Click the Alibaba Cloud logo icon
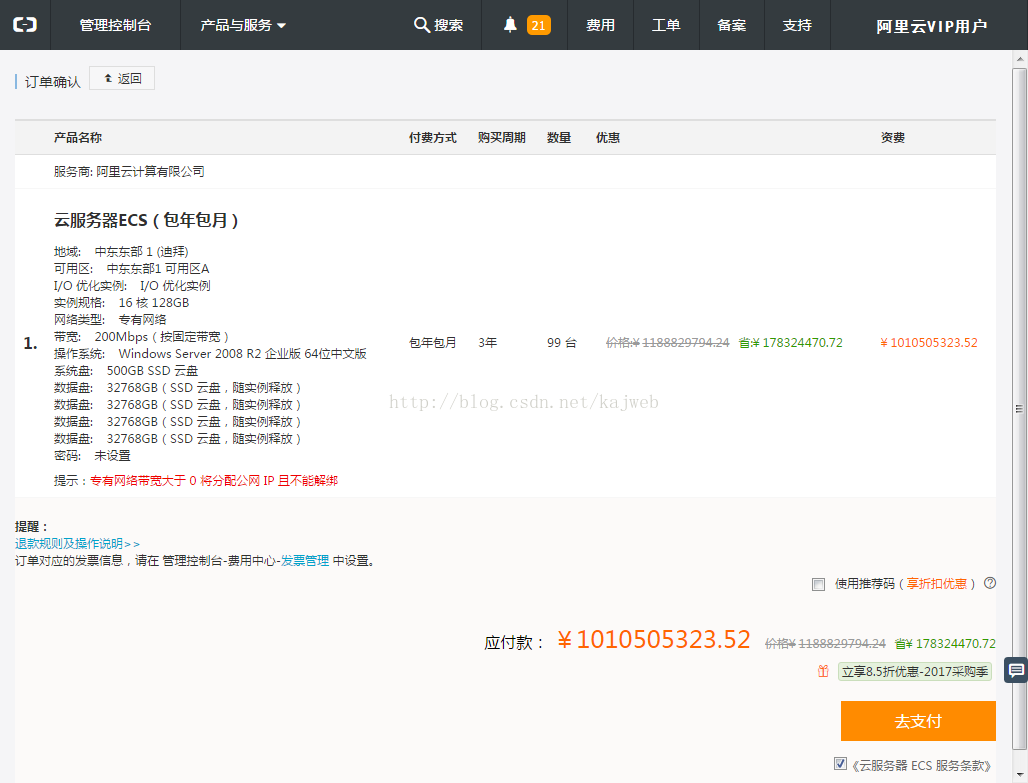The height and width of the screenshot is (783, 1028). coord(24,25)
